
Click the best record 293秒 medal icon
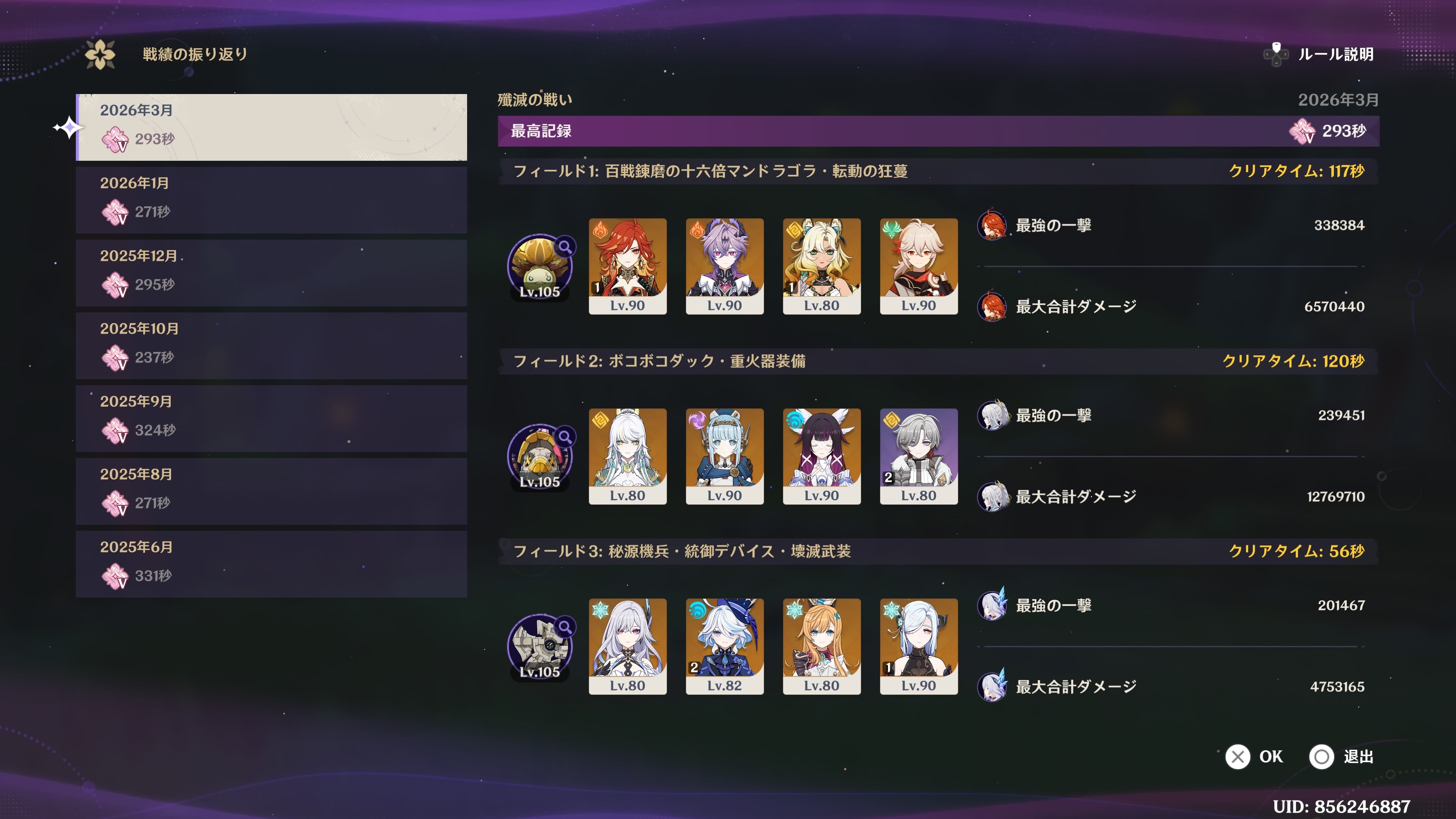(x=1302, y=131)
